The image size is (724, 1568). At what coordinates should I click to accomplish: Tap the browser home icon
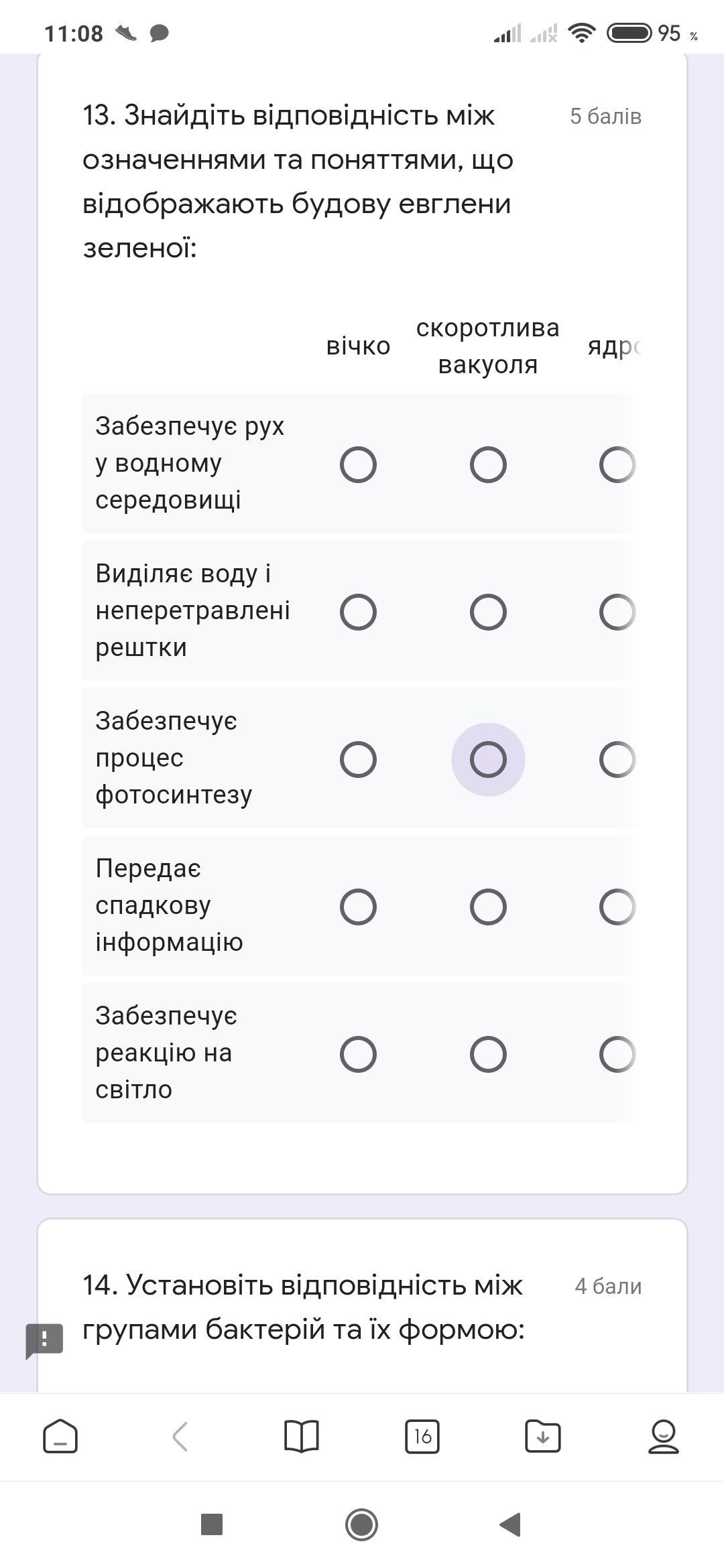click(60, 1437)
